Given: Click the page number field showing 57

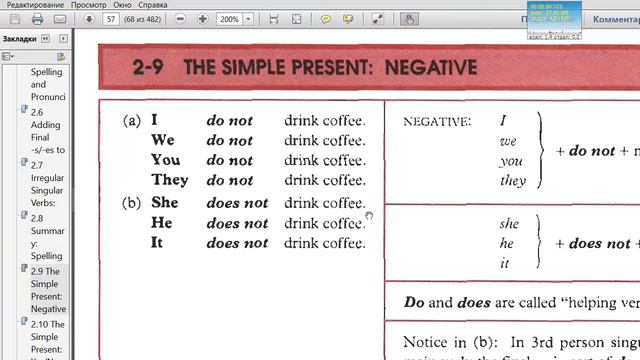Looking at the screenshot, I should (111, 19).
